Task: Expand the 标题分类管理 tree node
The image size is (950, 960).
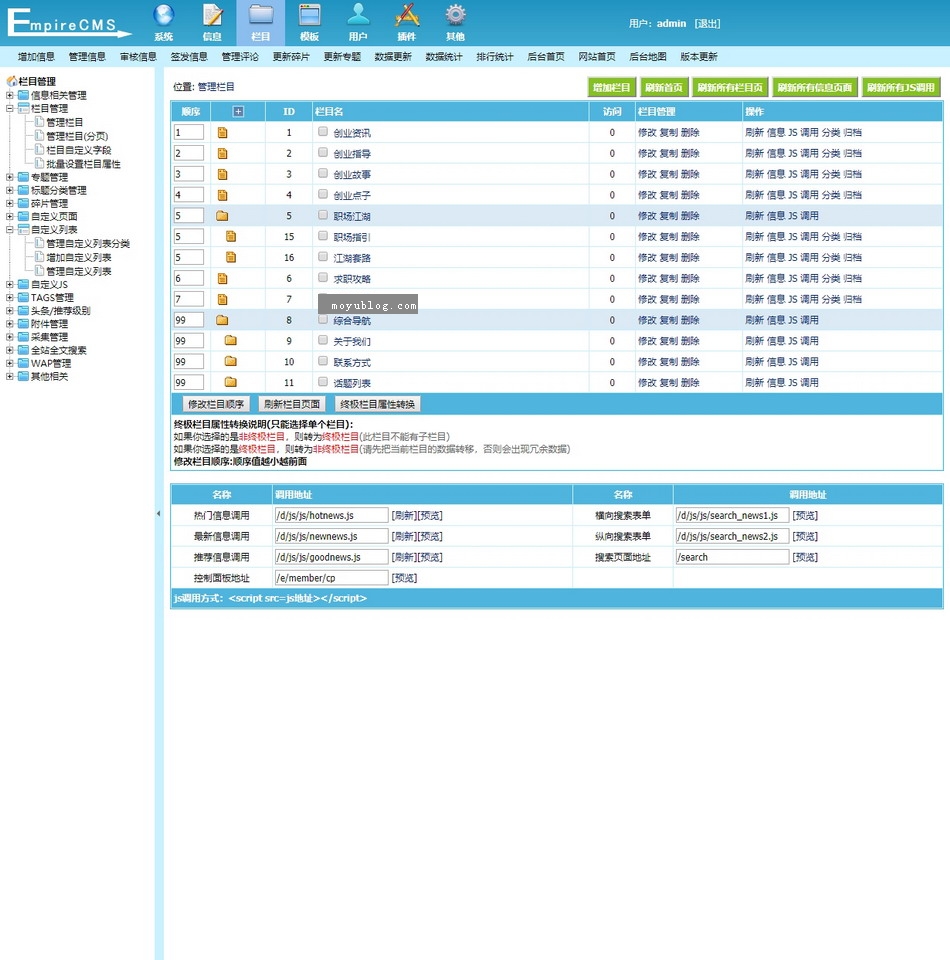Action: pos(10,190)
